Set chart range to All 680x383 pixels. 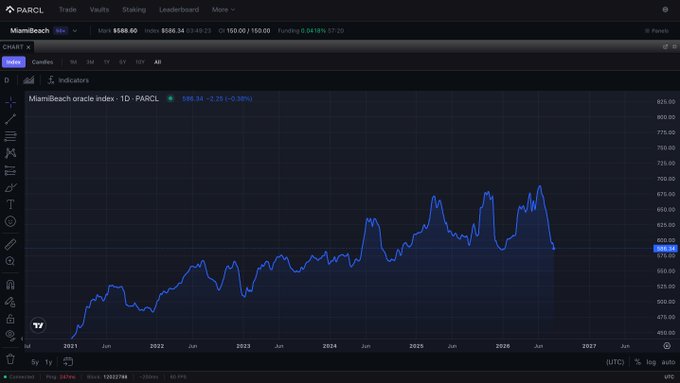[x=157, y=62]
